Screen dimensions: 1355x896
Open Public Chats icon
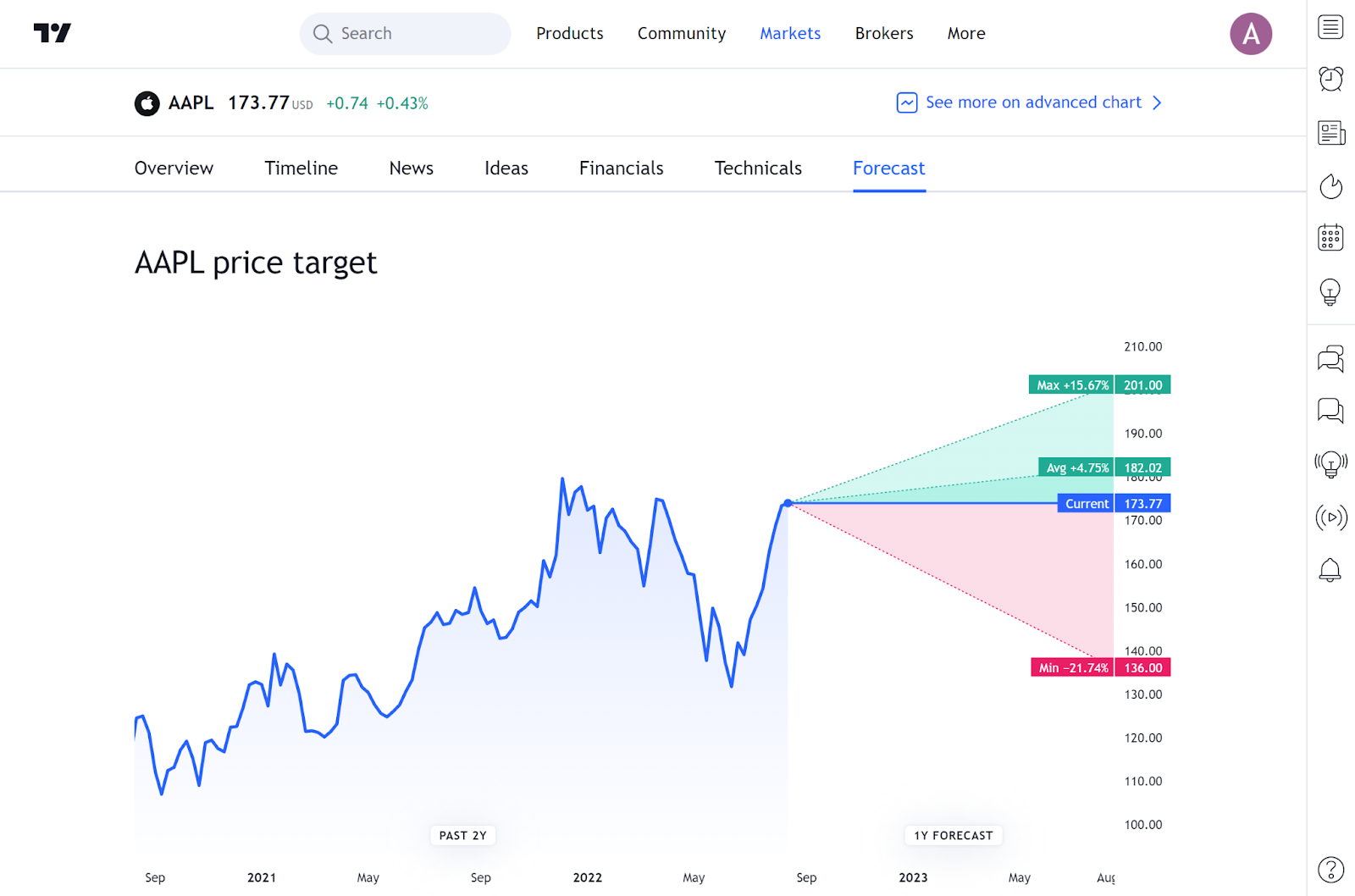click(x=1330, y=359)
